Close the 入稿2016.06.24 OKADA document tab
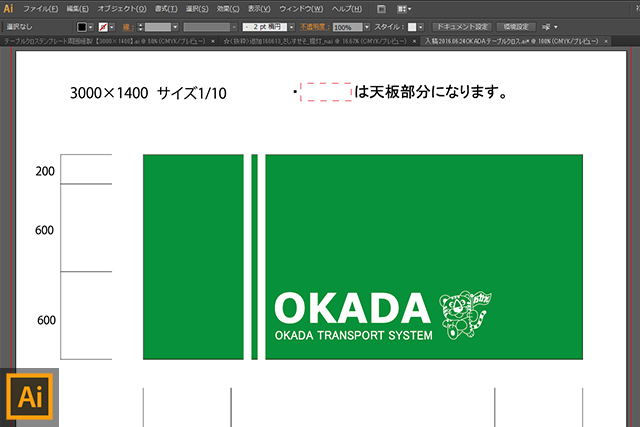 [606, 41]
